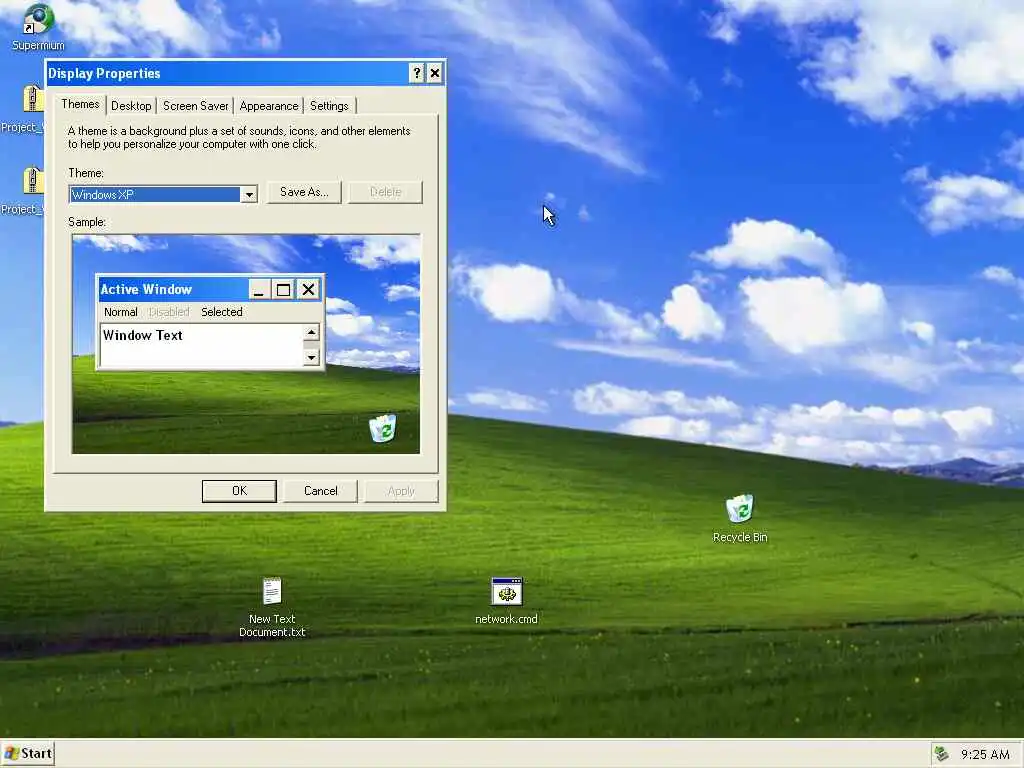Close the Display Properties dialog
Image resolution: width=1024 pixels, height=768 pixels.
click(x=435, y=73)
